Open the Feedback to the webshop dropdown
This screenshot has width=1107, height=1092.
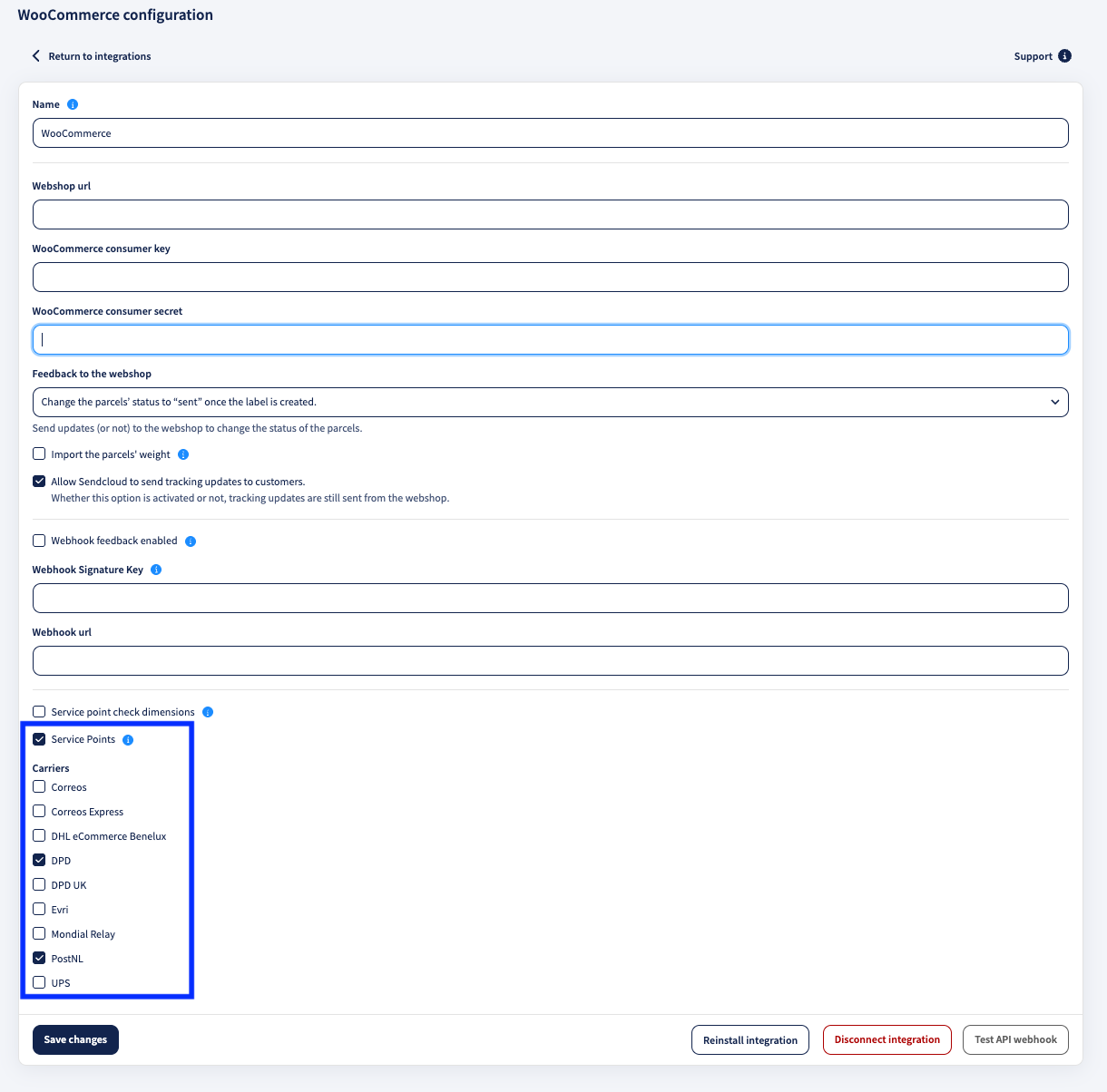point(551,402)
